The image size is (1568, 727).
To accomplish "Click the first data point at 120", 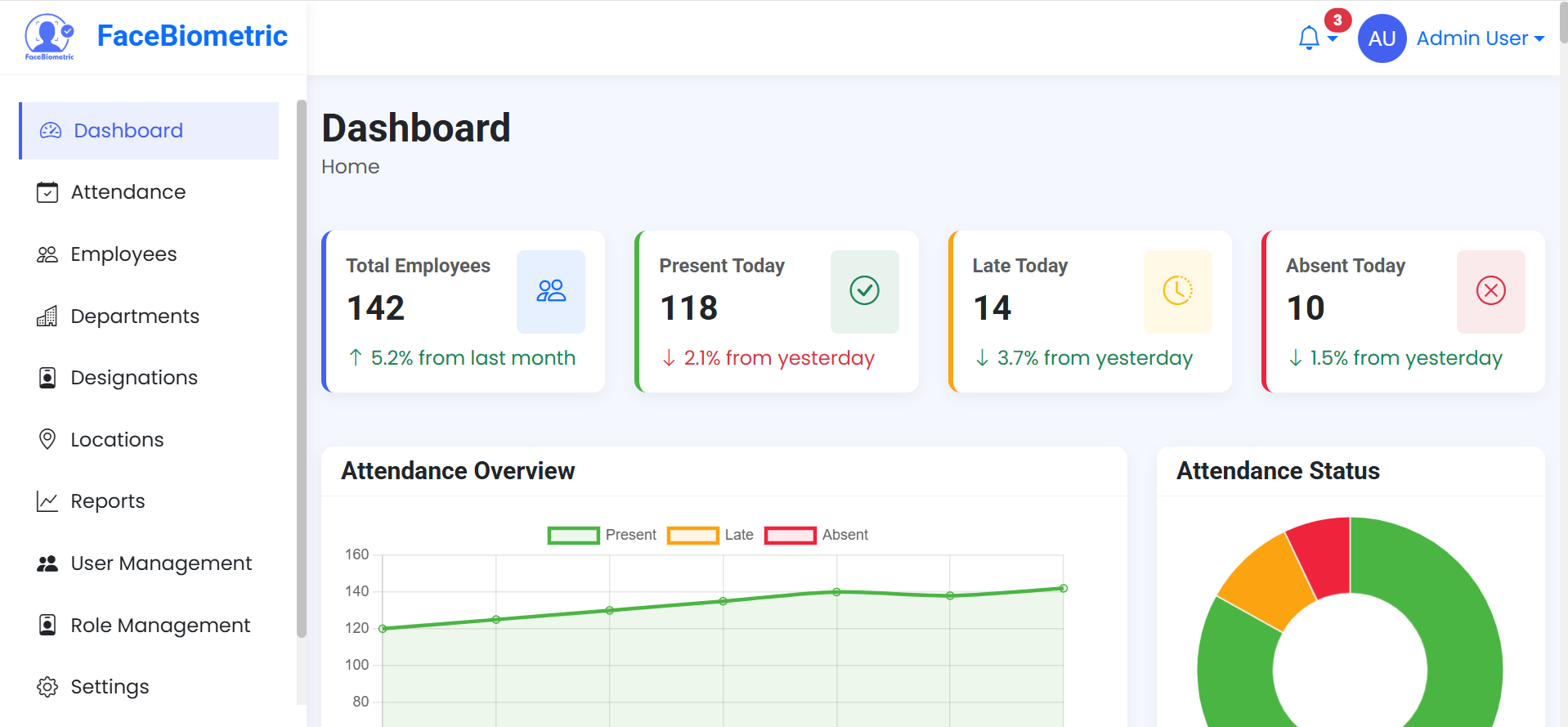I will [x=383, y=629].
